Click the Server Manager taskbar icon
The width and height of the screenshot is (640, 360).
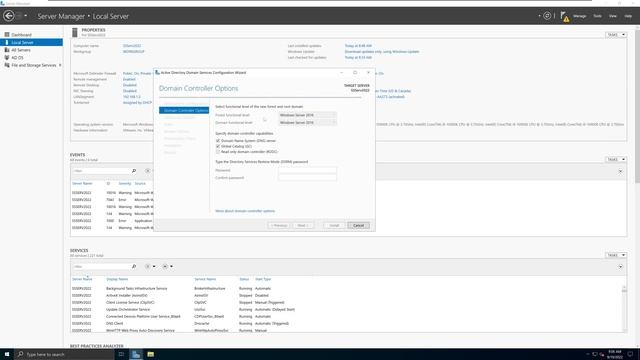click(x=136, y=354)
